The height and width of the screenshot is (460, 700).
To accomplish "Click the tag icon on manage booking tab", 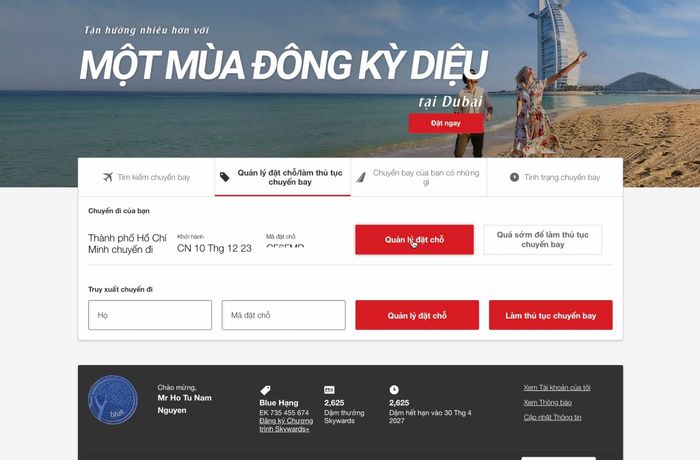I will (225, 177).
